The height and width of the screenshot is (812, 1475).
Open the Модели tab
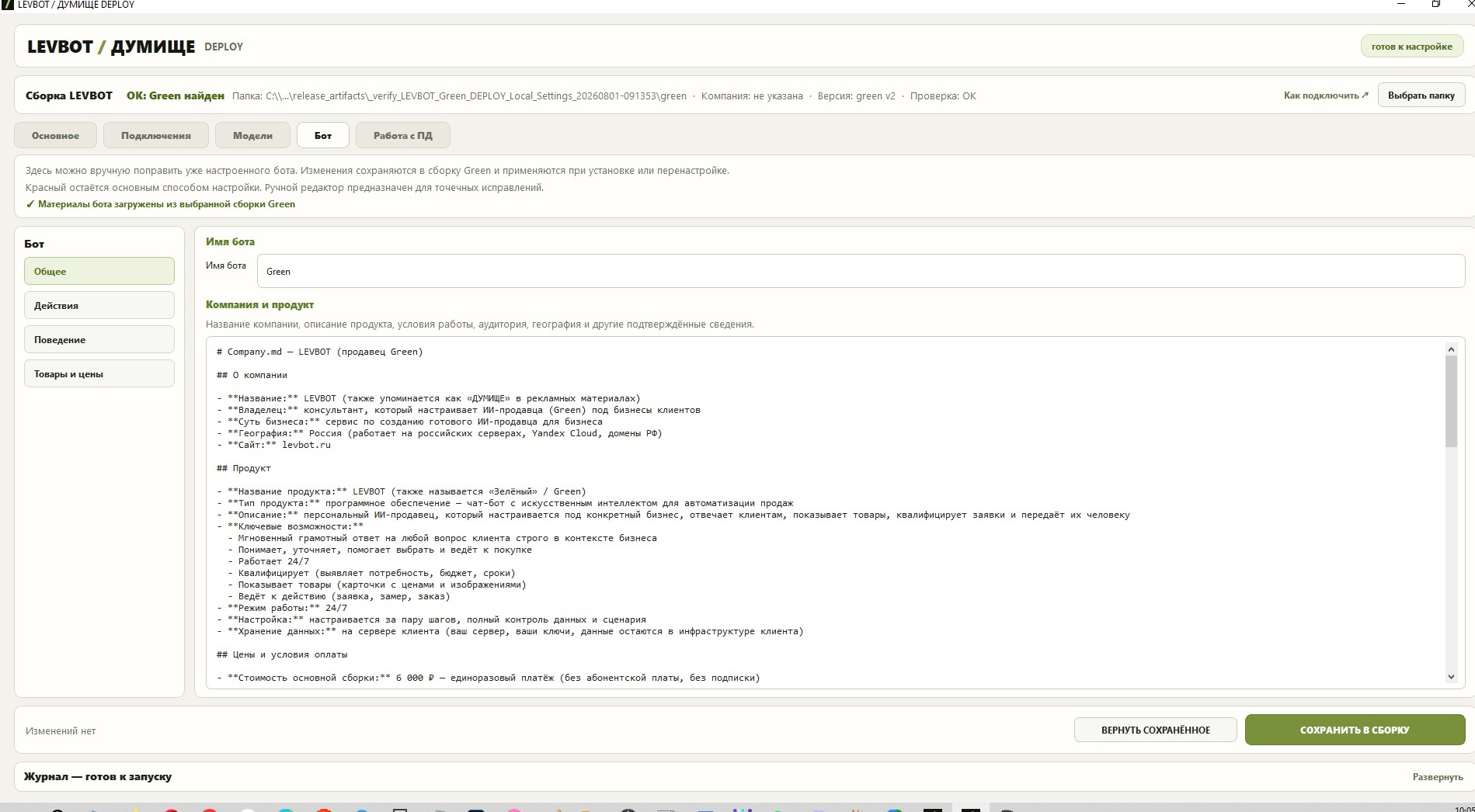tap(252, 135)
